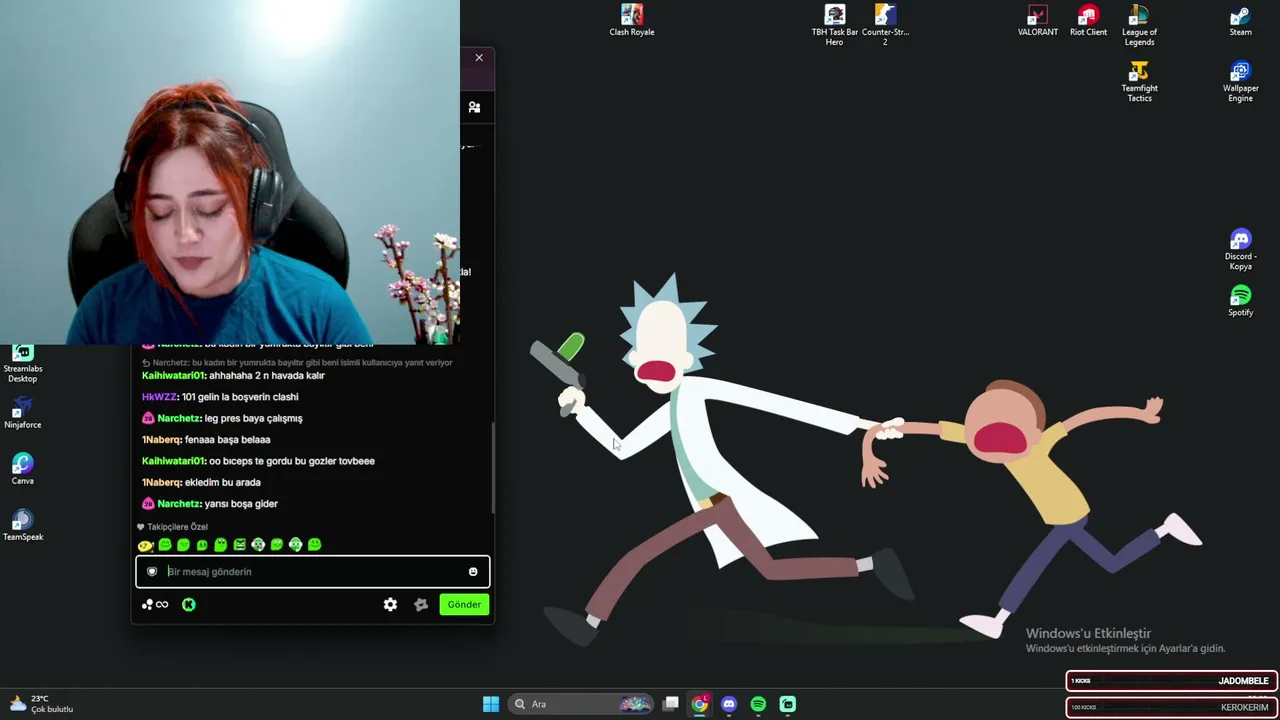Open the channel points infinity indicator

point(155,604)
